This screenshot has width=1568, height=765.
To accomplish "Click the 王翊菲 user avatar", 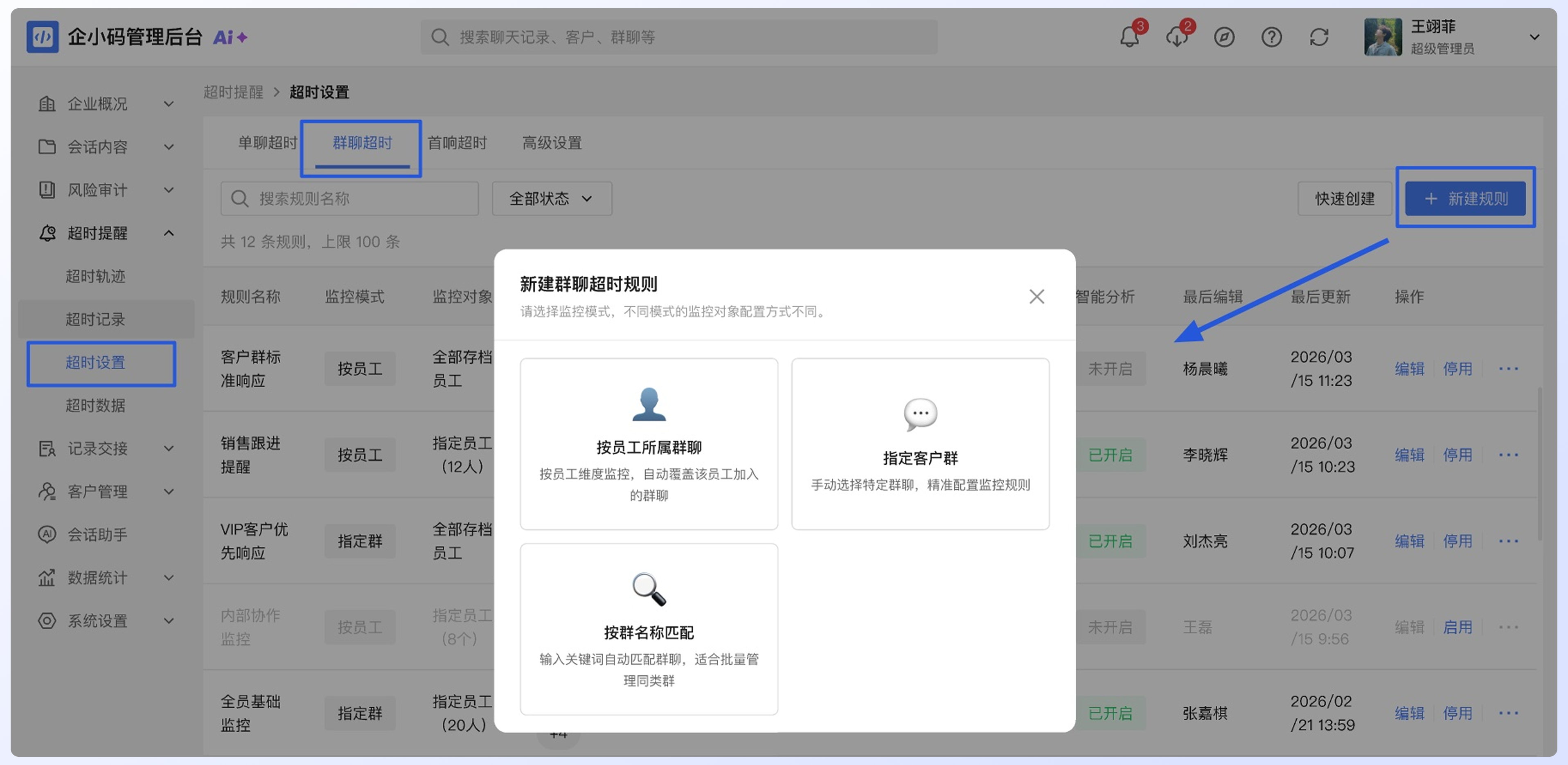I will tap(1383, 37).
